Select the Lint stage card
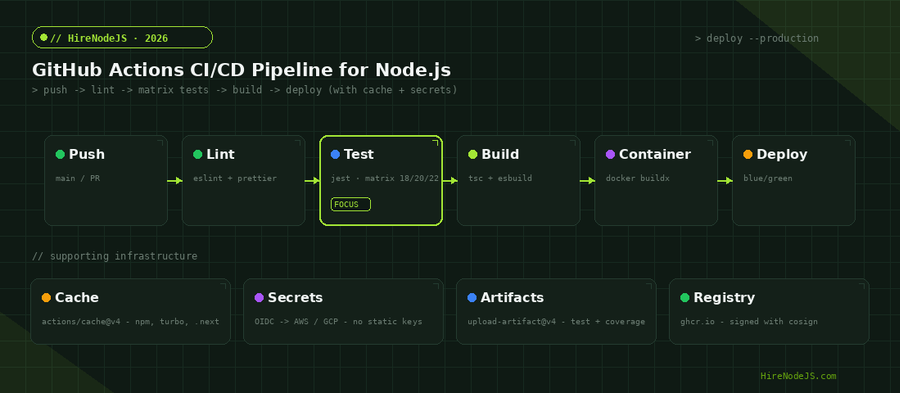The height and width of the screenshot is (393, 900). [x=243, y=180]
